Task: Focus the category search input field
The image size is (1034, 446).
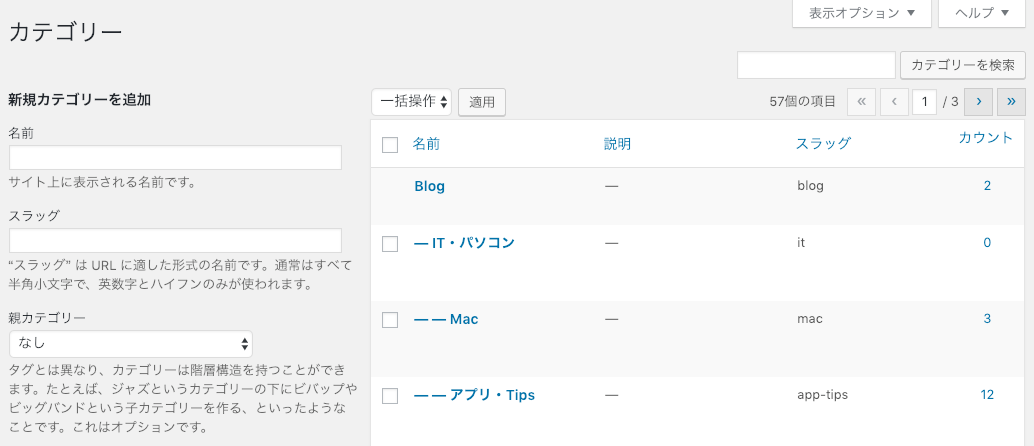Action: coord(816,65)
